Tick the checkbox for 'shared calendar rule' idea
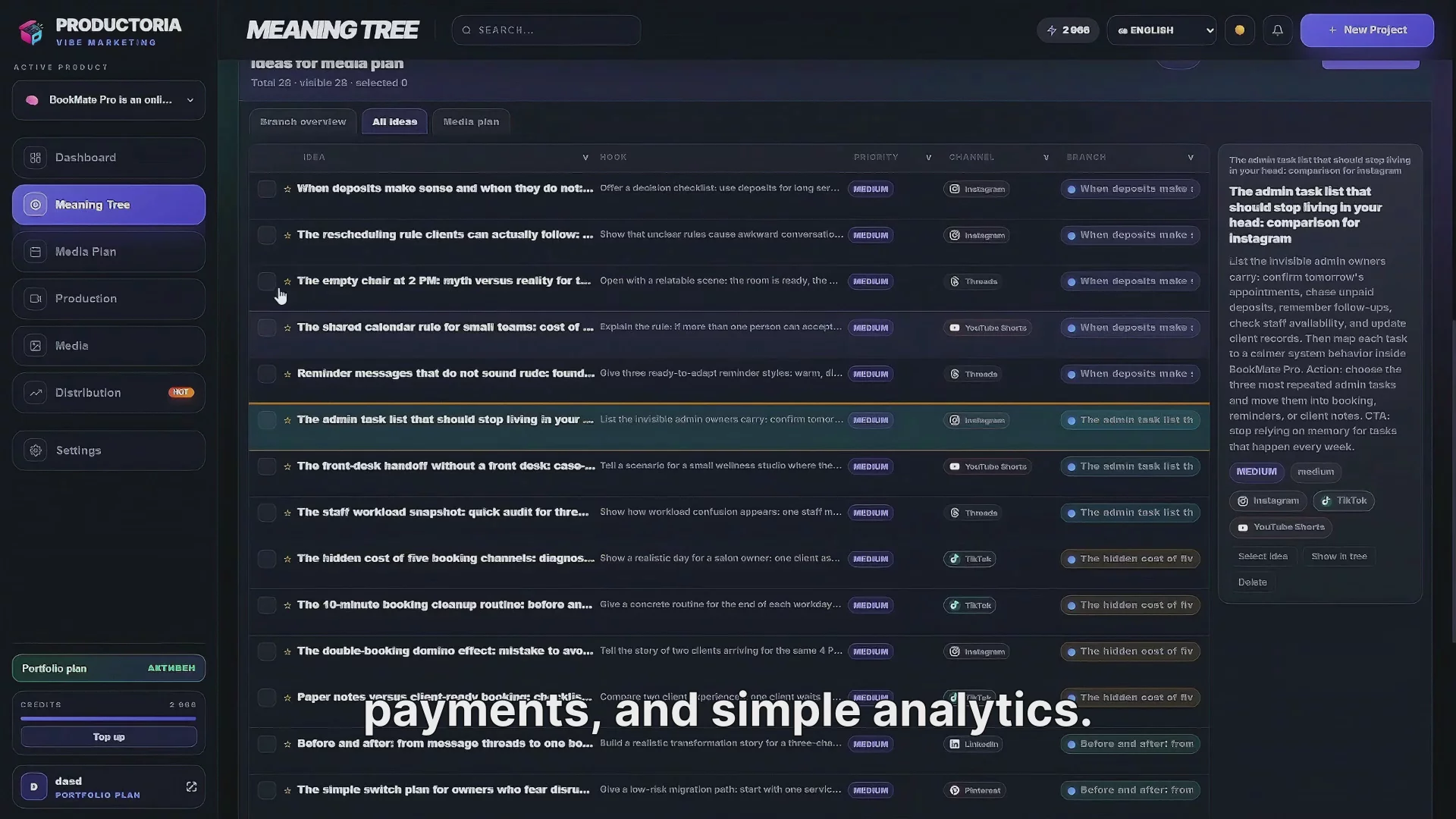 coord(267,328)
